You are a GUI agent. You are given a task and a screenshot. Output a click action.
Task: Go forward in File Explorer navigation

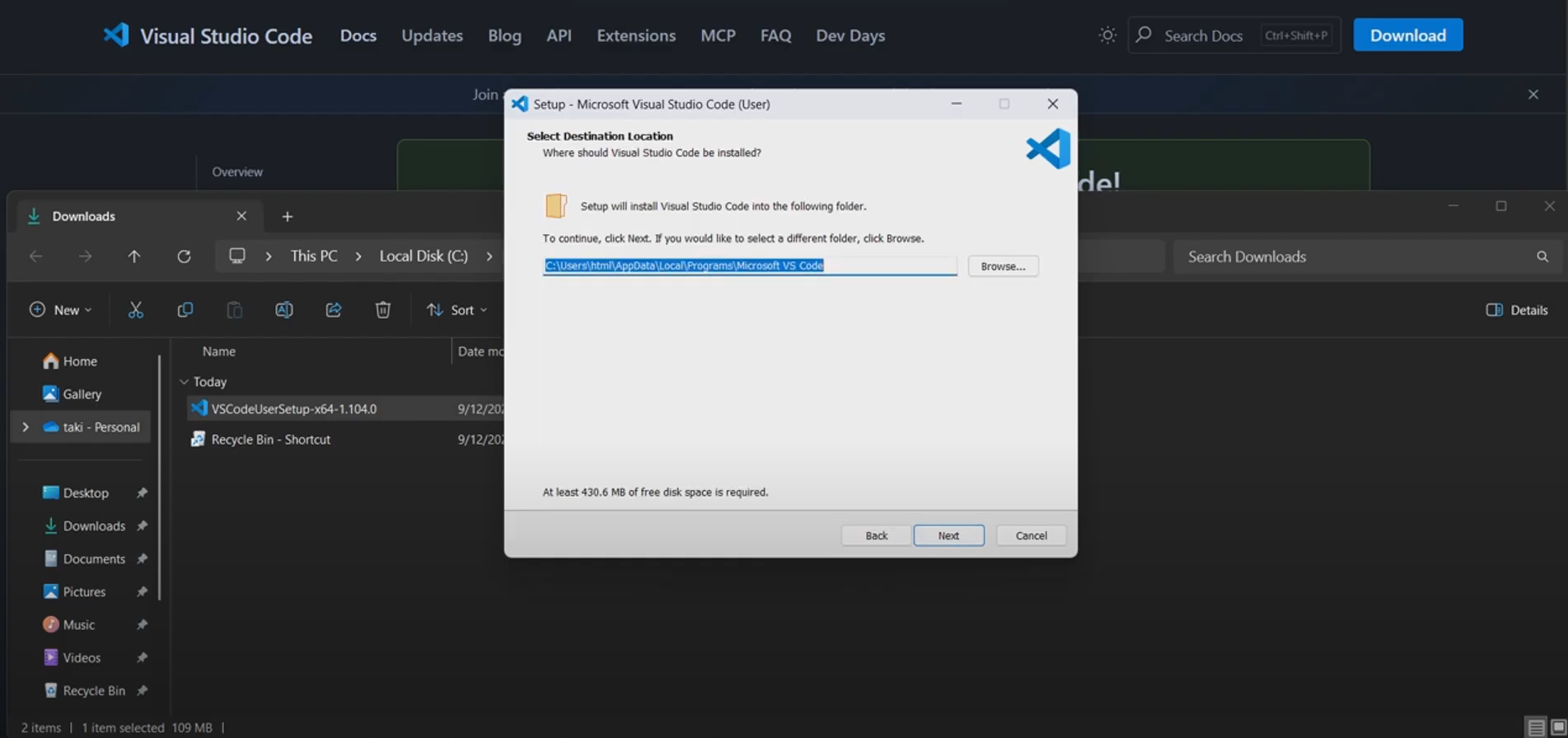[x=85, y=256]
